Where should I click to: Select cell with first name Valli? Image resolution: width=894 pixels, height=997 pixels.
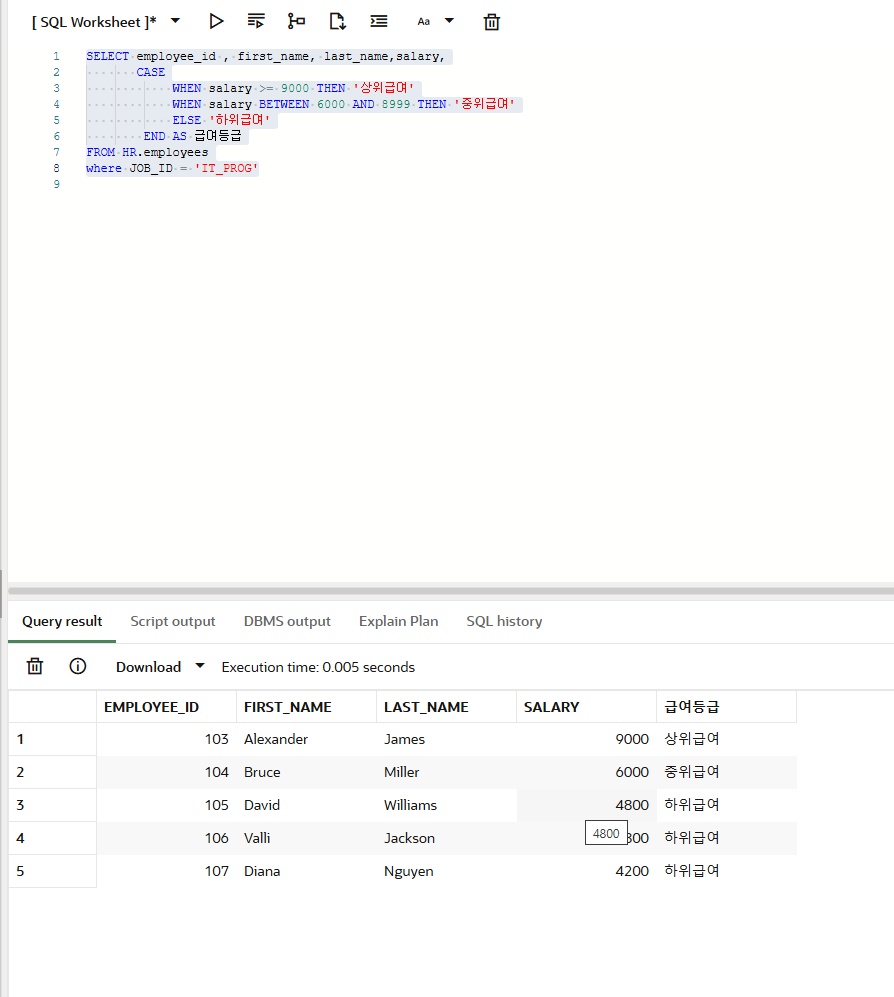click(306, 838)
